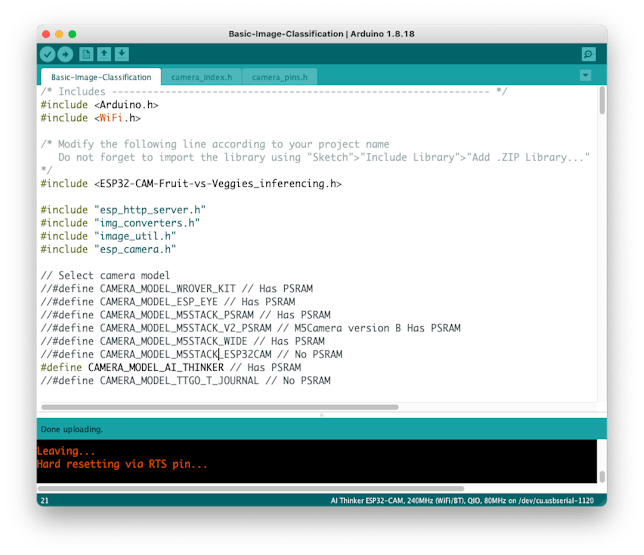Click the 'Done uploading.' status message

(x=71, y=429)
